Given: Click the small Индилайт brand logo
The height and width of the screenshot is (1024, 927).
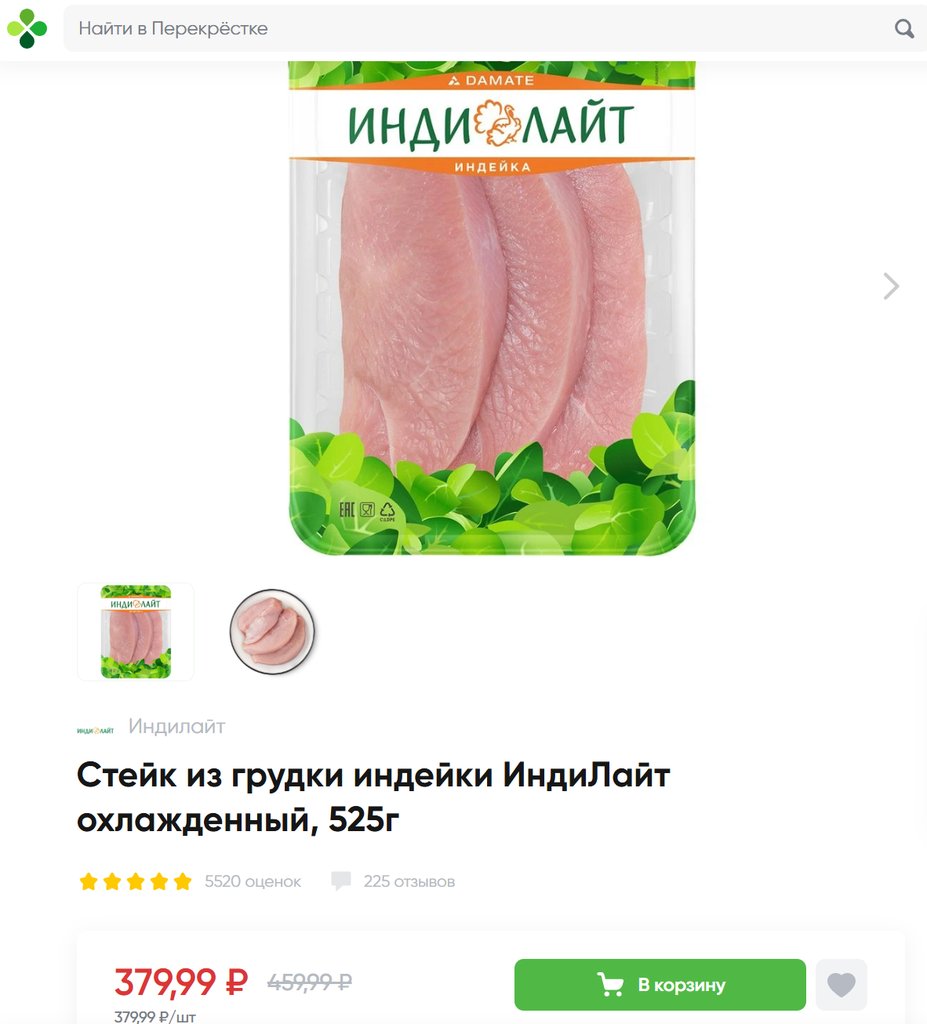Looking at the screenshot, I should [95, 730].
